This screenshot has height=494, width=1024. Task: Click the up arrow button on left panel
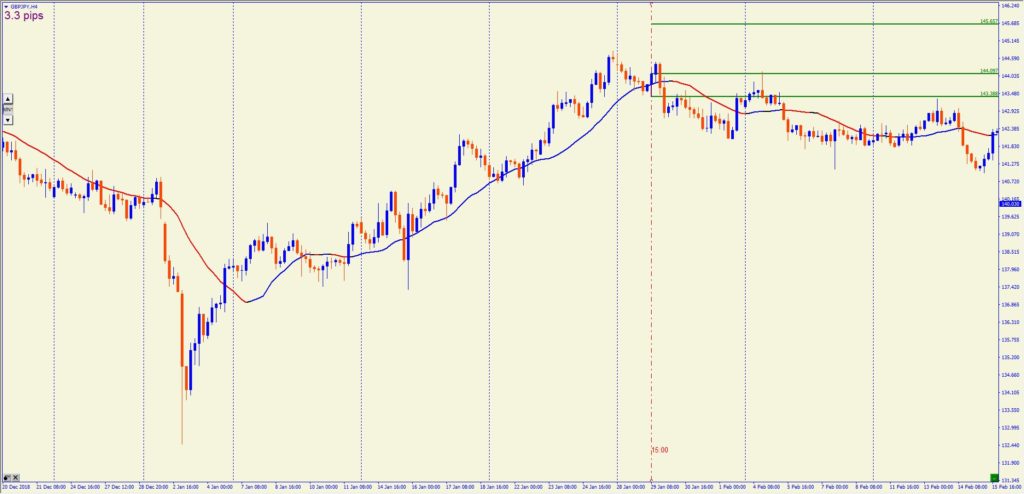(x=7, y=98)
